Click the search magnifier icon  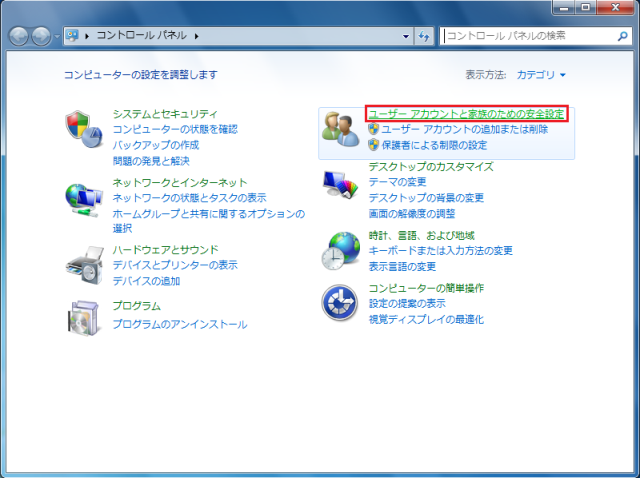(x=622, y=36)
